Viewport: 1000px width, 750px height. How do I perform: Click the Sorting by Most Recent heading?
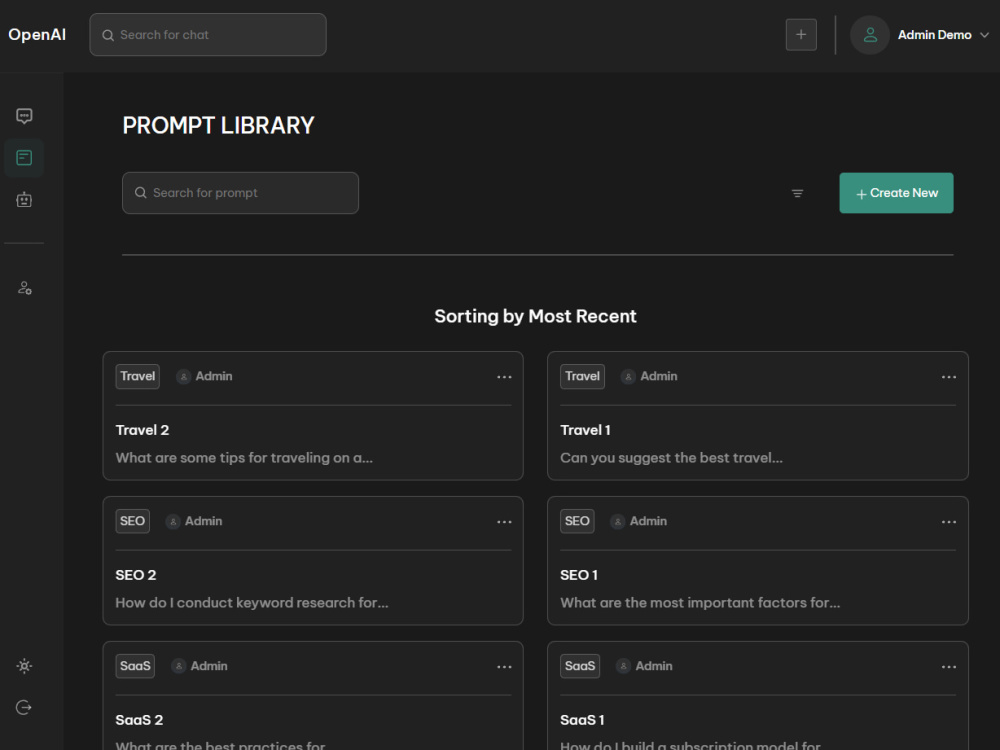(536, 316)
